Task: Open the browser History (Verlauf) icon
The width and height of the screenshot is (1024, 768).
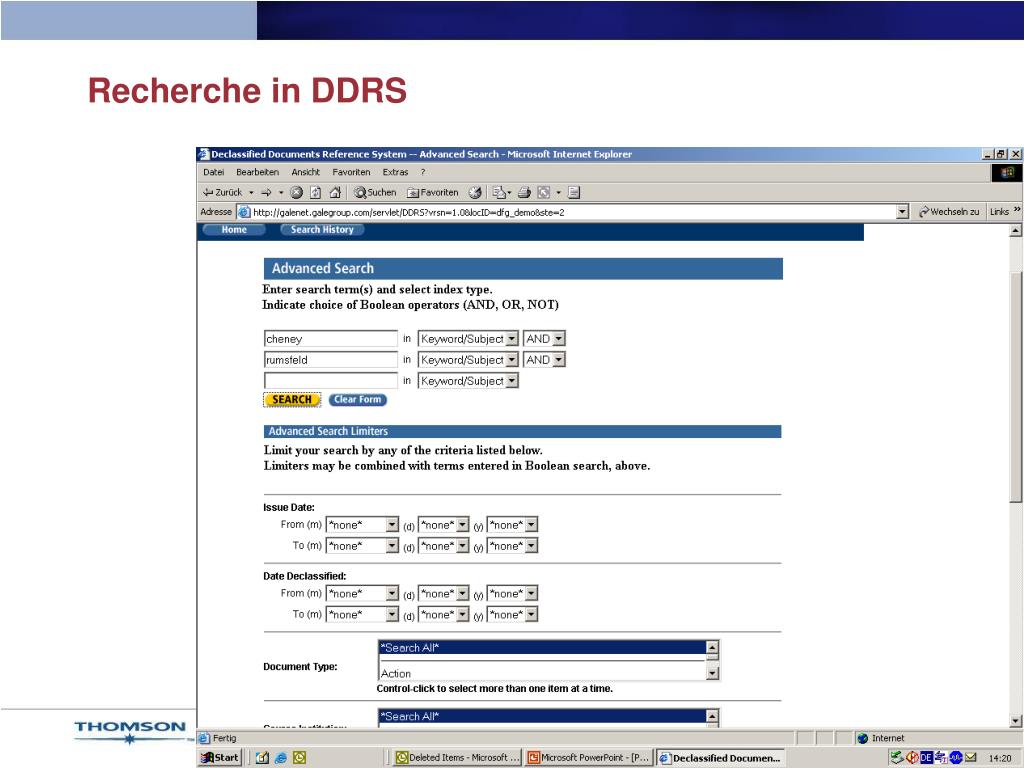Action: coord(475,193)
